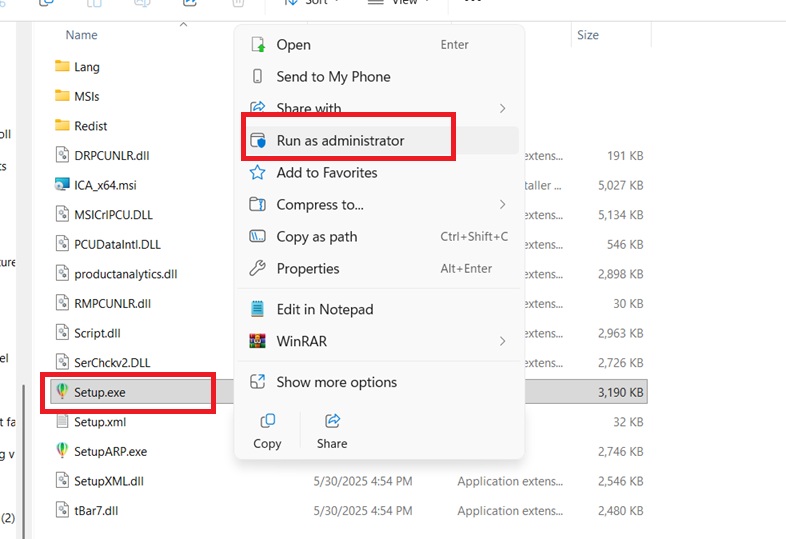Viewport: 786px width, 539px height.
Task: Click the shield icon for Run as administrator
Action: pos(258,140)
